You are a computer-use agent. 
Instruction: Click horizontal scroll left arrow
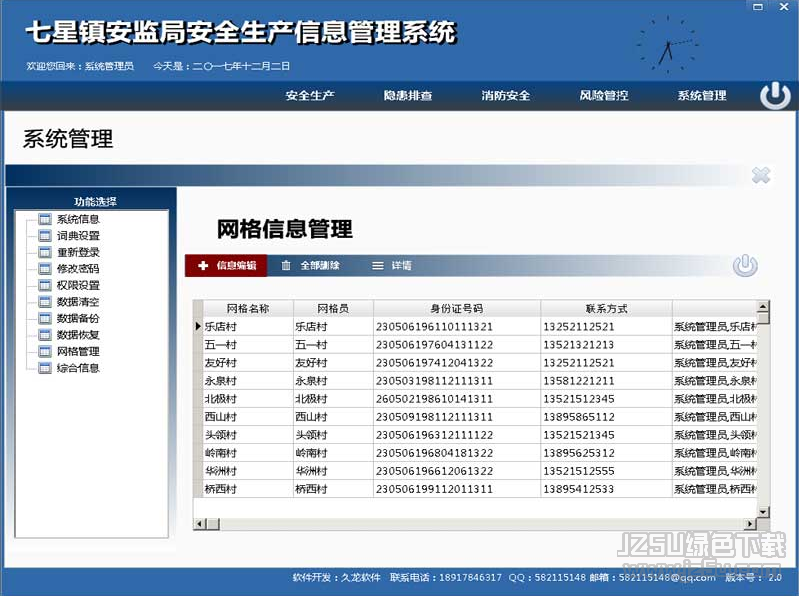tap(200, 524)
